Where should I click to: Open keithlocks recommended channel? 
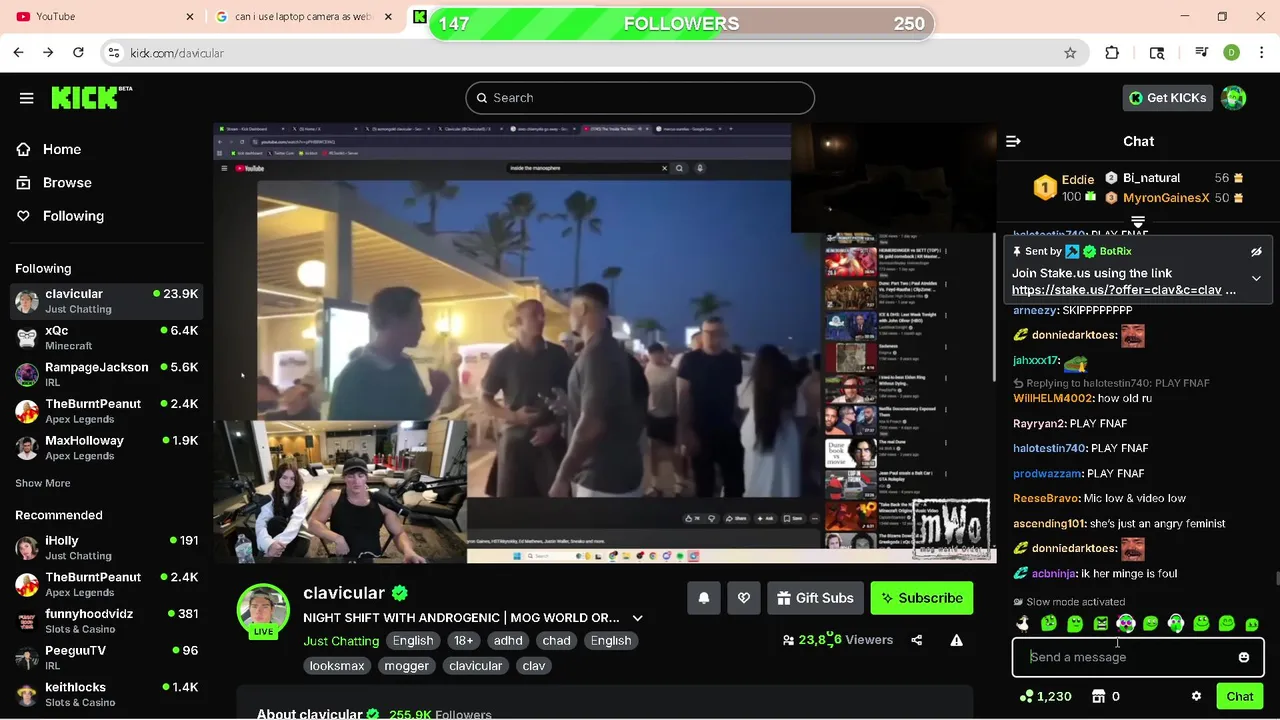click(106, 694)
